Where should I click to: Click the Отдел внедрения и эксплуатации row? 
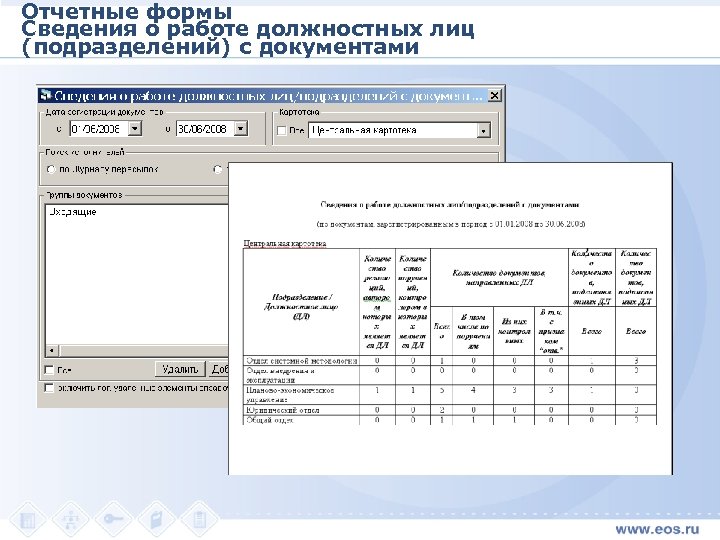[450, 375]
